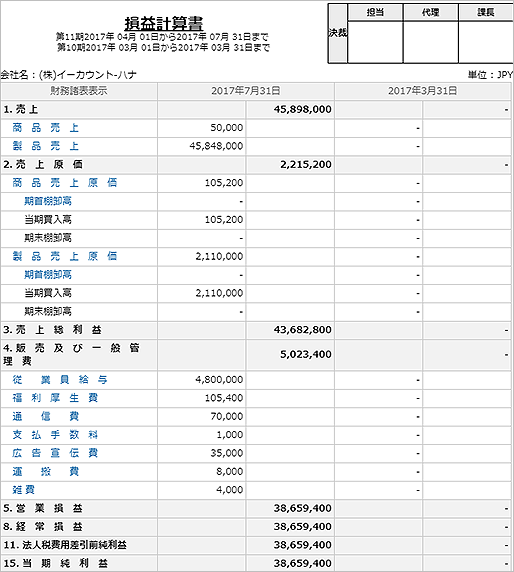Click 38,659,400 in the 営業損益 row

302,508
